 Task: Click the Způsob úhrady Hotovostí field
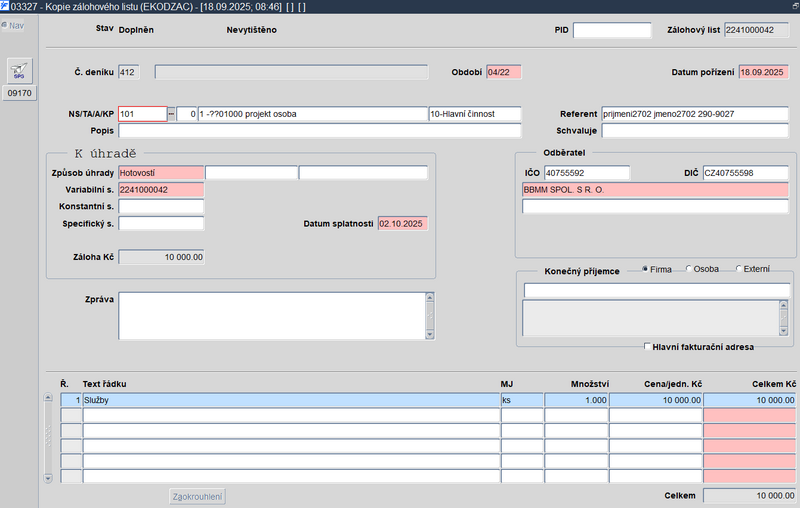point(161,173)
